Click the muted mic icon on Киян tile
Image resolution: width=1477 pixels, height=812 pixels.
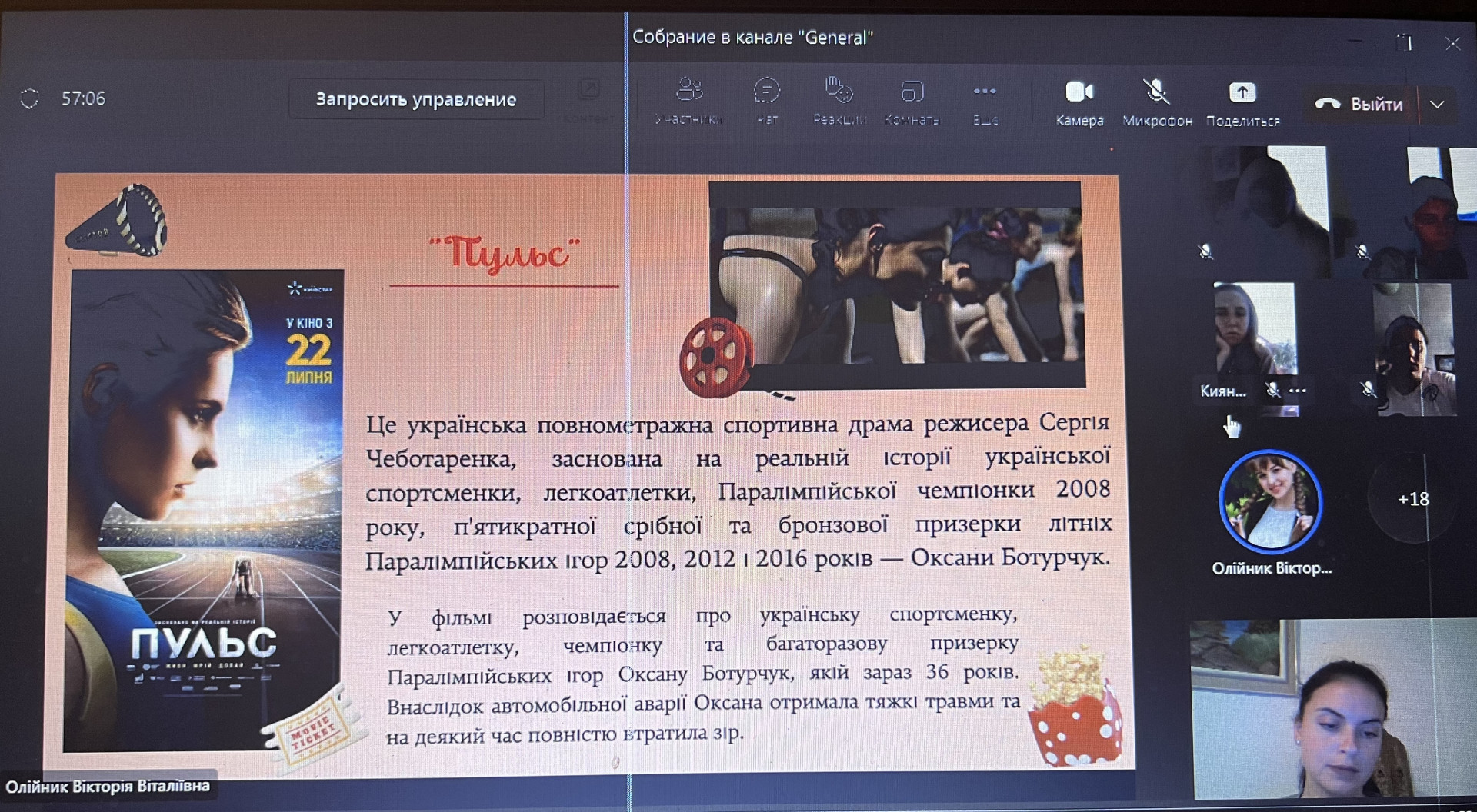click(x=1273, y=391)
